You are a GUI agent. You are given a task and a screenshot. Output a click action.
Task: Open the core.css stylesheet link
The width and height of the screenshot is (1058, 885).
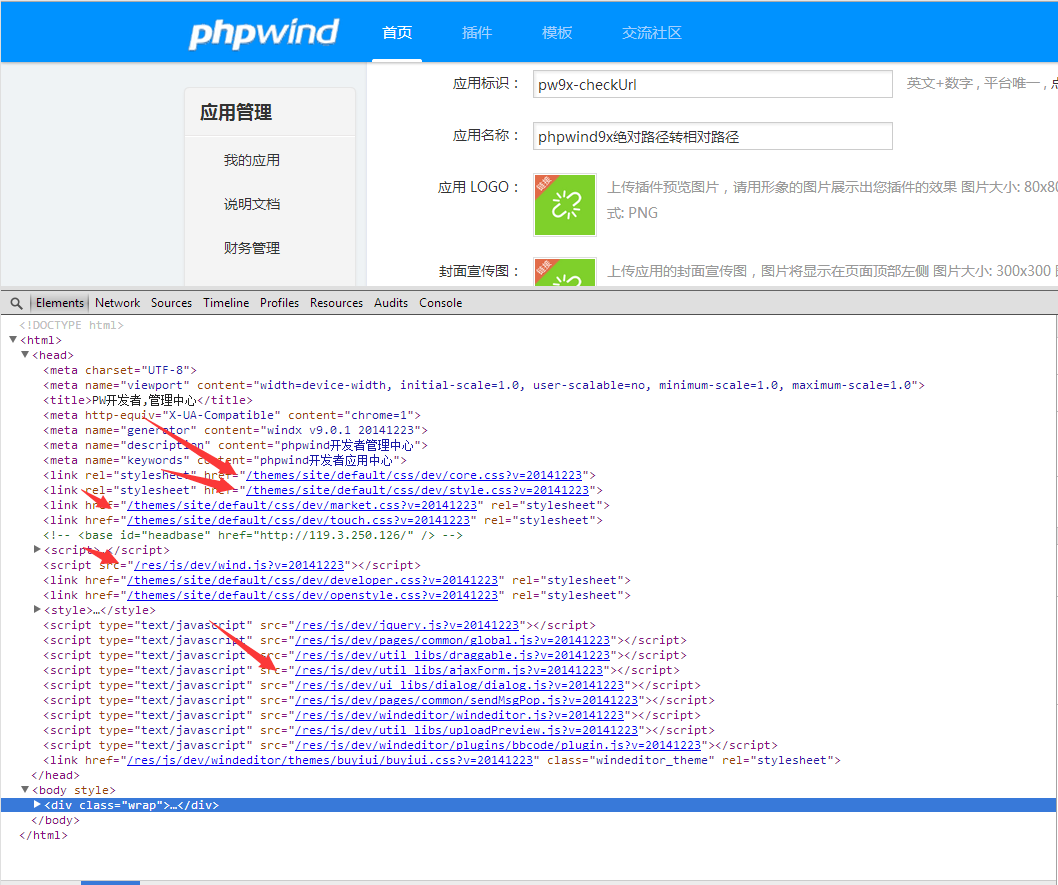[414, 475]
